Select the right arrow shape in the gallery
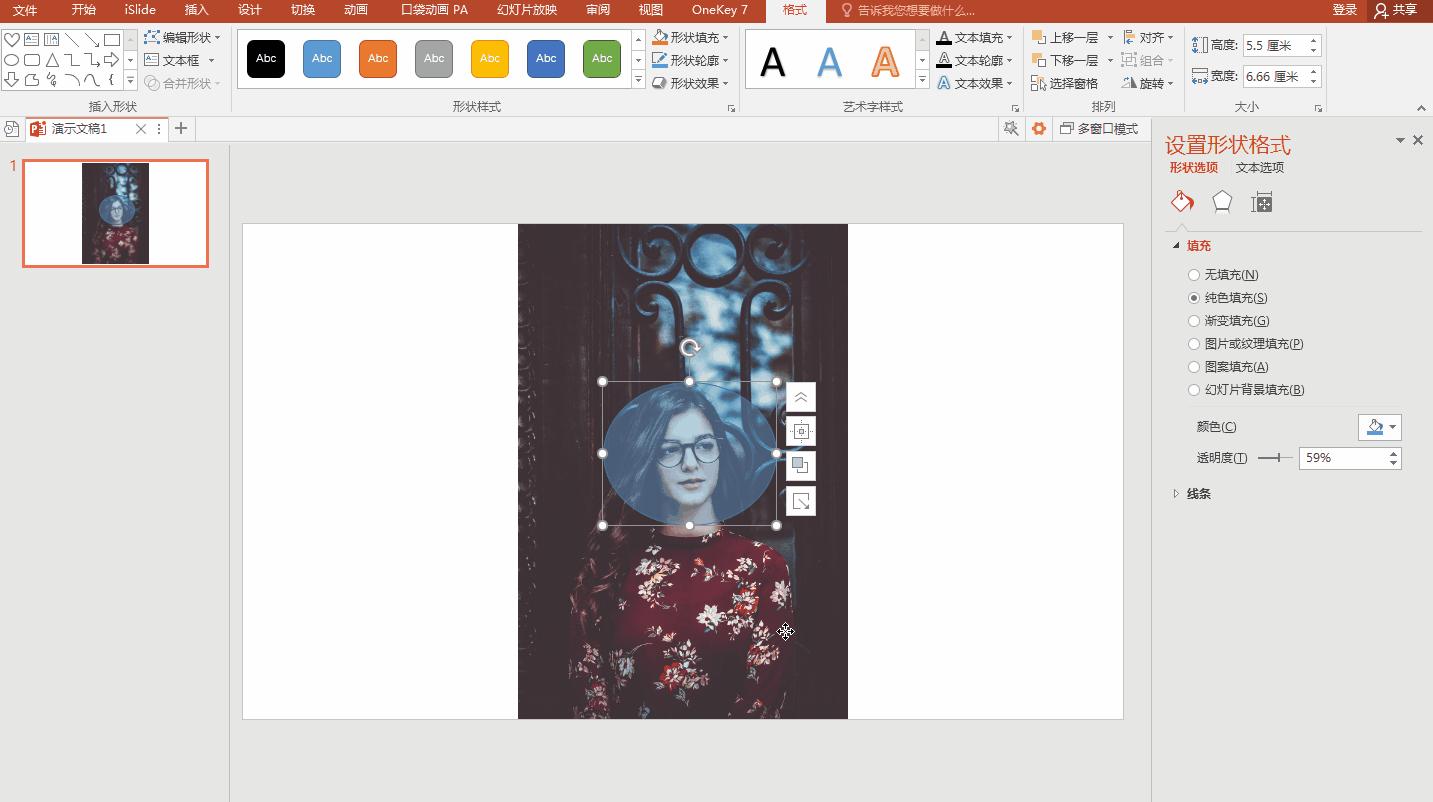Screen dimensions: 1433x802 pos(112,60)
